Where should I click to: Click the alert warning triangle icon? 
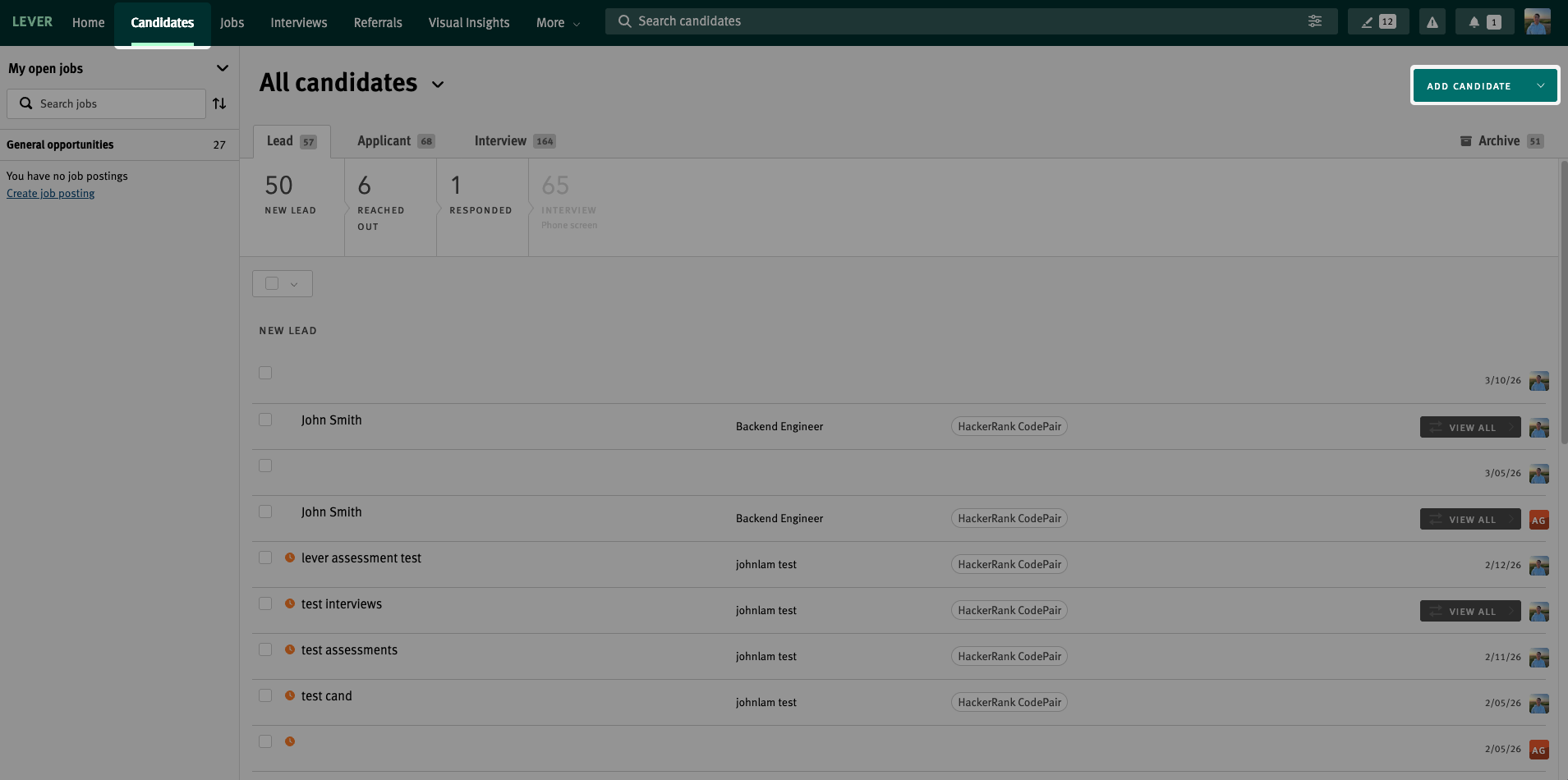coord(1432,22)
